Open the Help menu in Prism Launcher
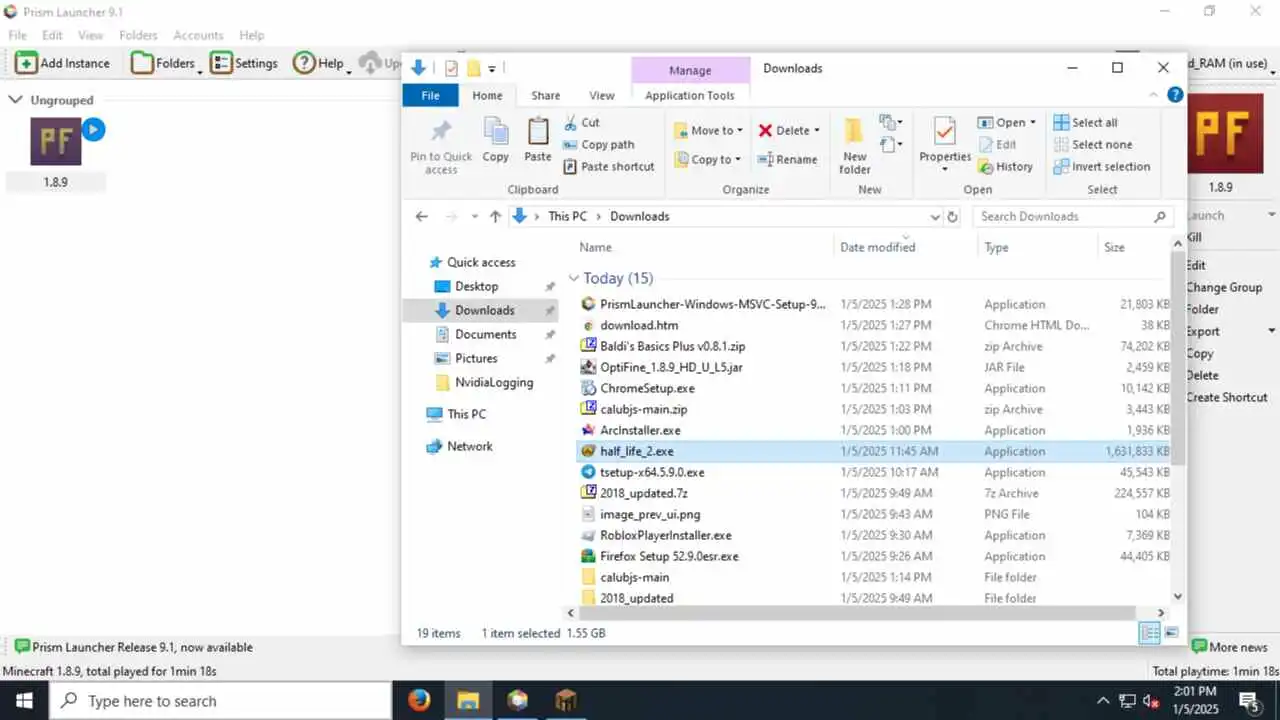This screenshot has width=1280, height=720. 252,35
